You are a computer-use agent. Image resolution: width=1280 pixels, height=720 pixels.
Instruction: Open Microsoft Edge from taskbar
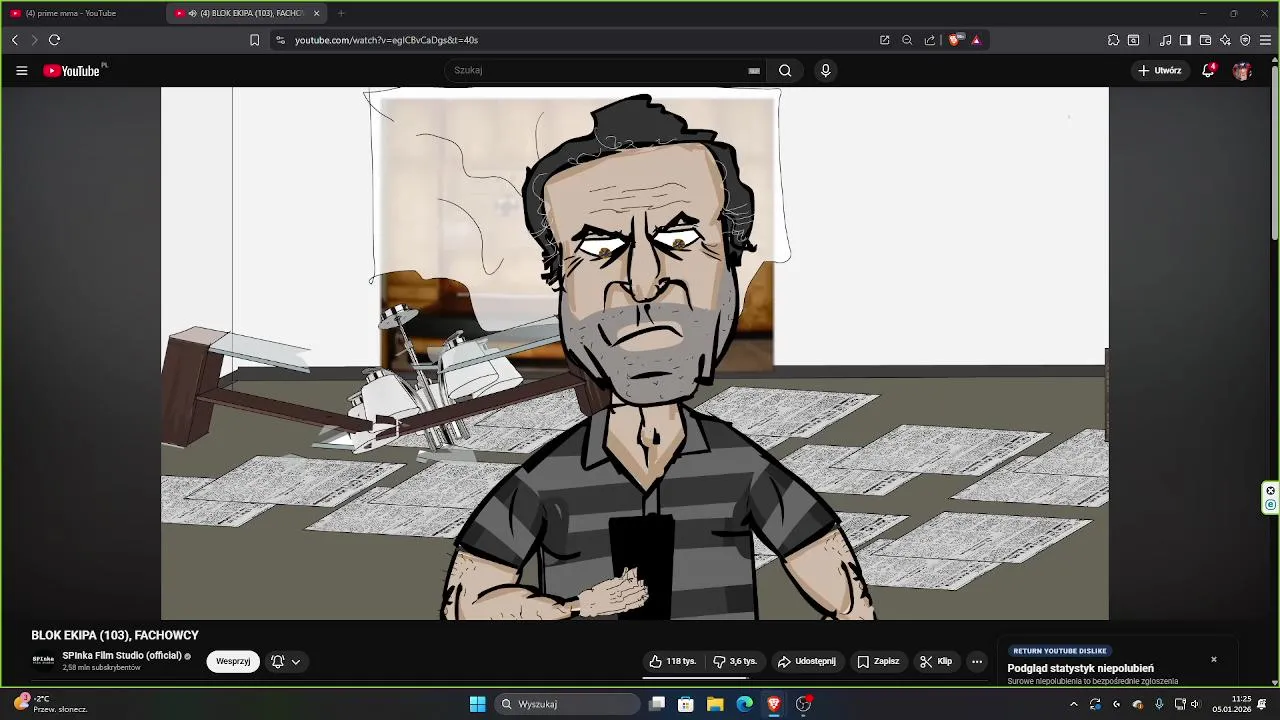(744, 704)
